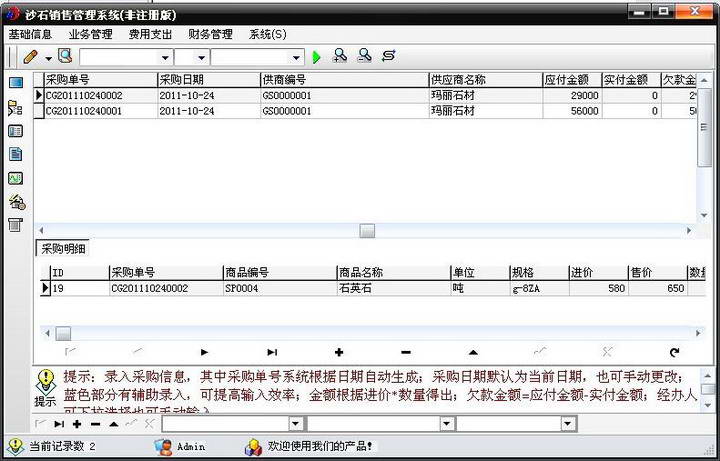Screen dimensions: 720x461
Task: Click the folder tree sidebar icon
Action: (15, 108)
